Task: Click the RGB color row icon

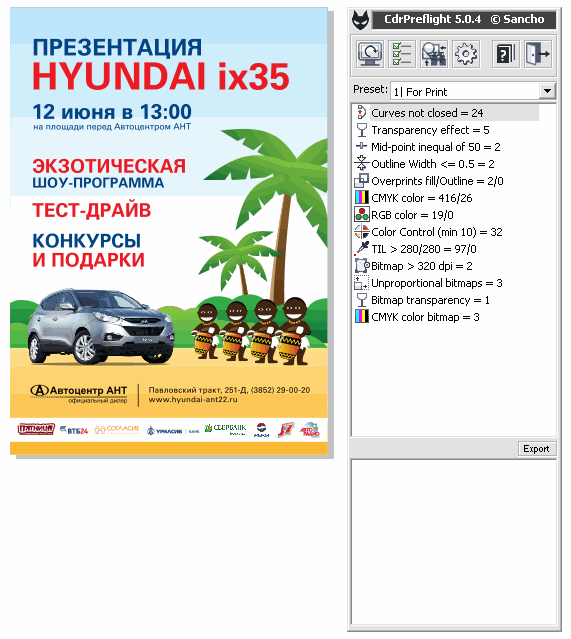Action: click(361, 214)
